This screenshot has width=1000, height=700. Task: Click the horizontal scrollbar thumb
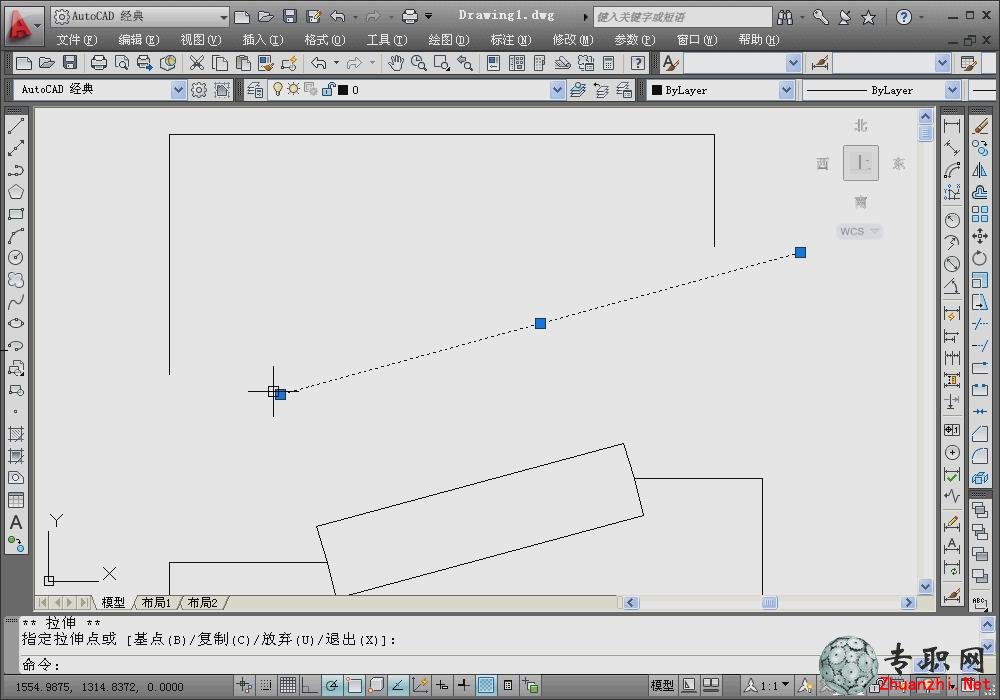[x=770, y=602]
